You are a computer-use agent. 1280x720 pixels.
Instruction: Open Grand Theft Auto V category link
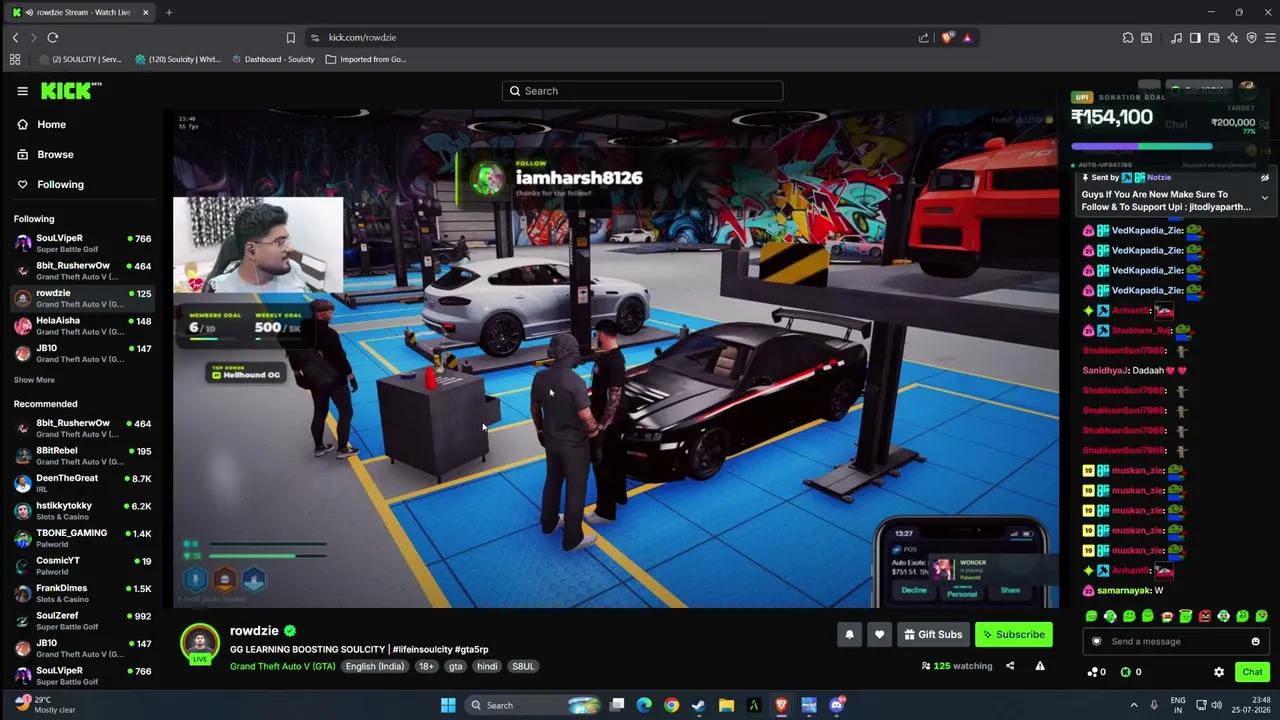pyautogui.click(x=283, y=667)
